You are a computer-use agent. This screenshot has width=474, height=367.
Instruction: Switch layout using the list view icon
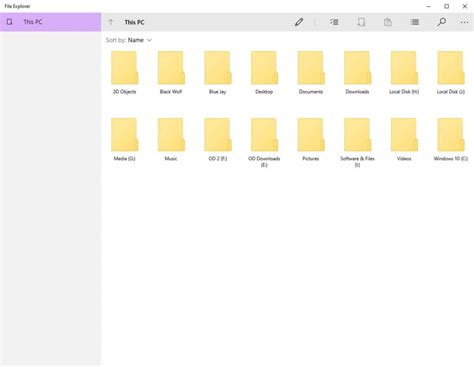[x=415, y=22]
